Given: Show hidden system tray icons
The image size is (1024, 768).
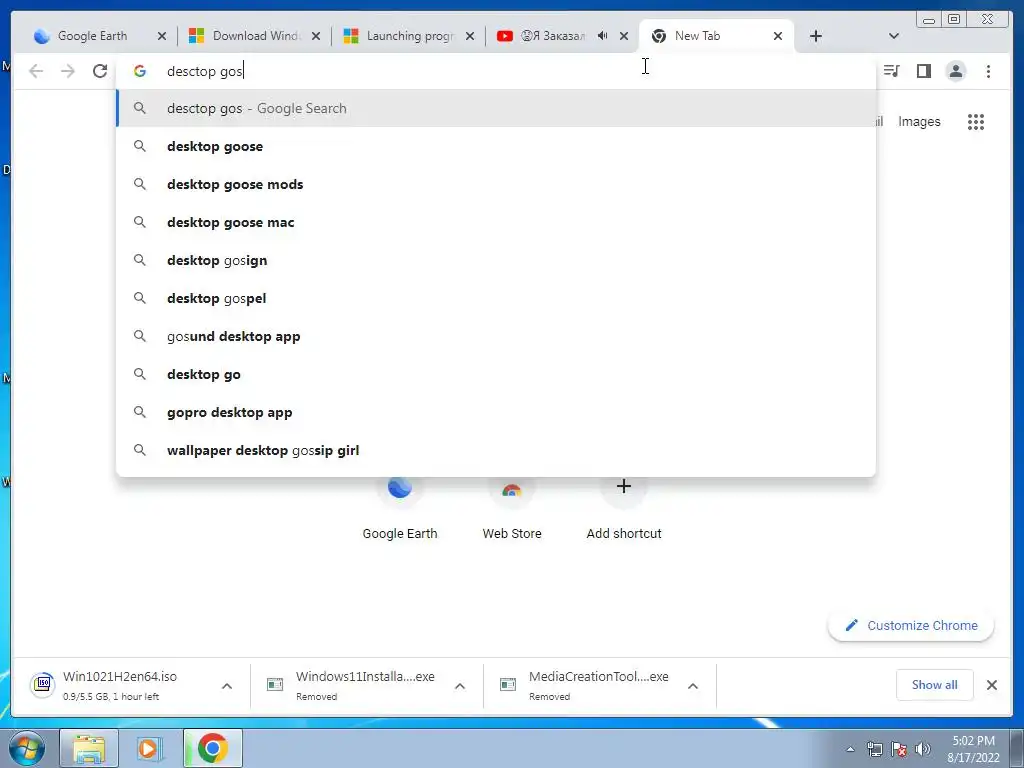Looking at the screenshot, I should (850, 749).
